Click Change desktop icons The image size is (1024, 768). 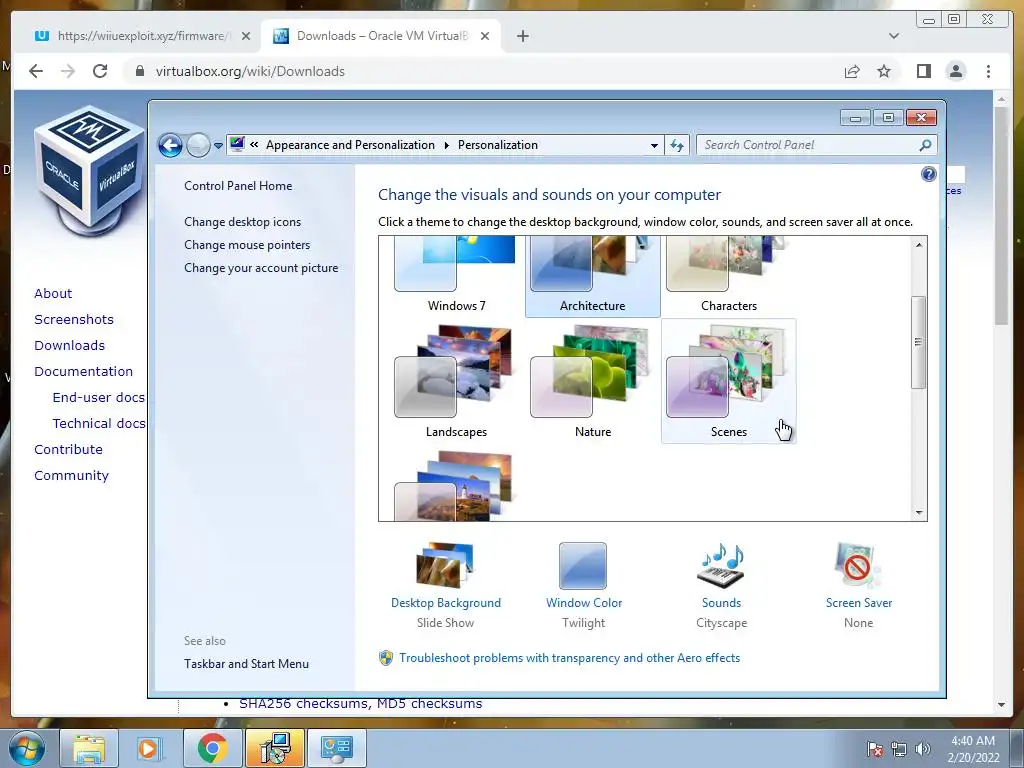[x=242, y=222]
